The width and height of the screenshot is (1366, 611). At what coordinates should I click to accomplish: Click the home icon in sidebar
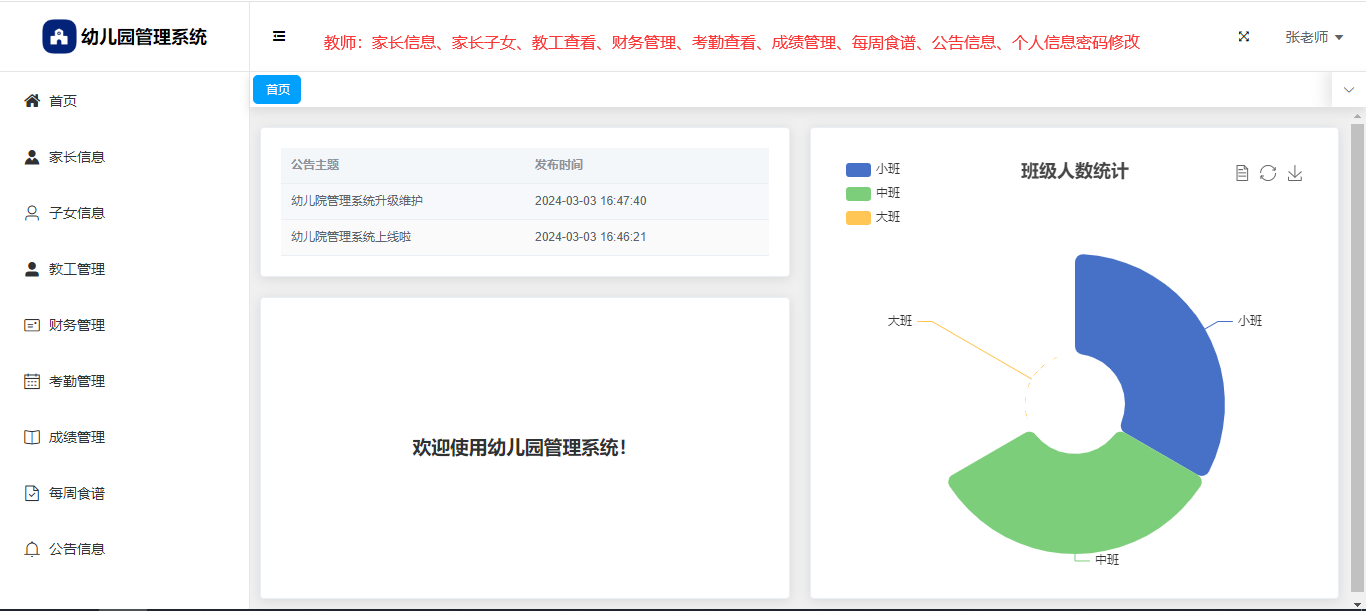pyautogui.click(x=32, y=101)
